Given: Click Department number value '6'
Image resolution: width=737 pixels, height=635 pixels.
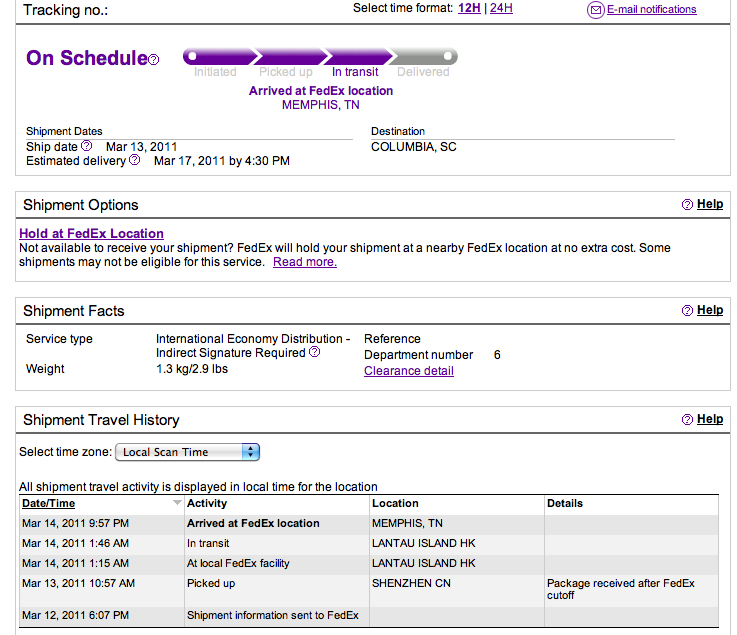Looking at the screenshot, I should (x=497, y=355).
